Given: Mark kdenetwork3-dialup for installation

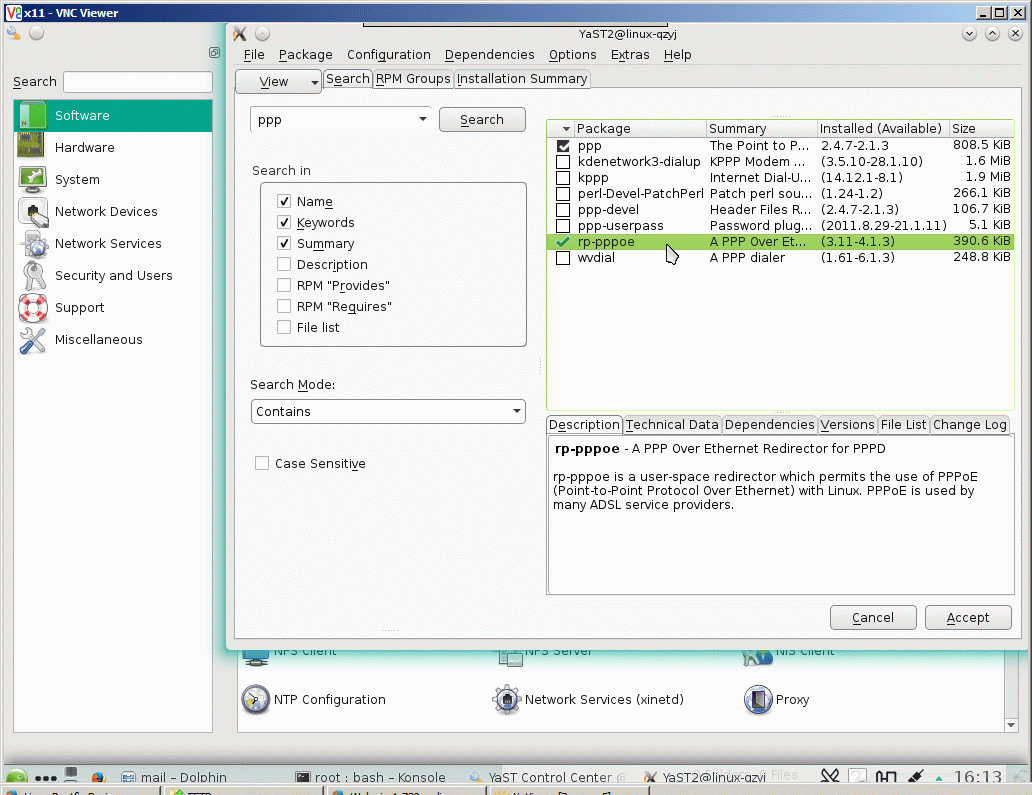Looking at the screenshot, I should click(x=563, y=162).
